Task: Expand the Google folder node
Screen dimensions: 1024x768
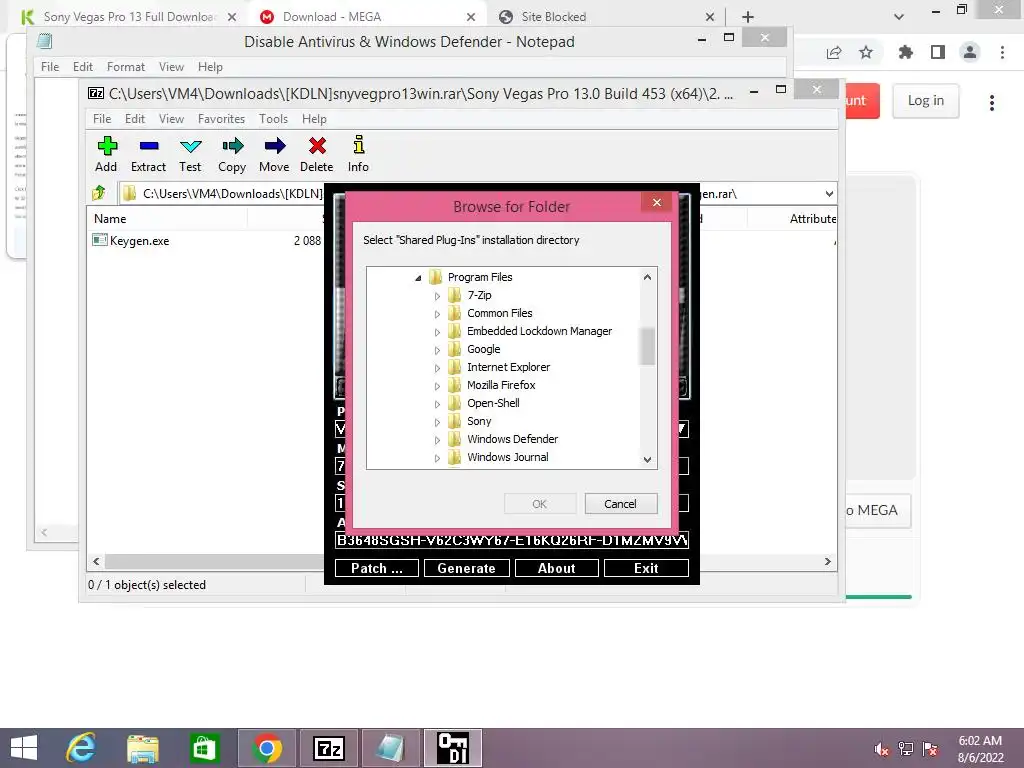Action: coord(438,350)
